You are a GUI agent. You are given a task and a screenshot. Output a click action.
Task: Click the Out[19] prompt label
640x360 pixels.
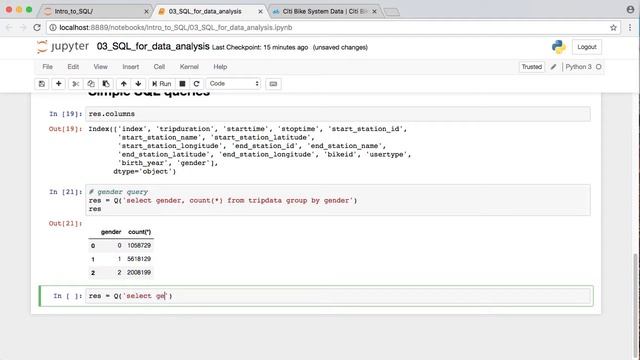tap(65, 129)
